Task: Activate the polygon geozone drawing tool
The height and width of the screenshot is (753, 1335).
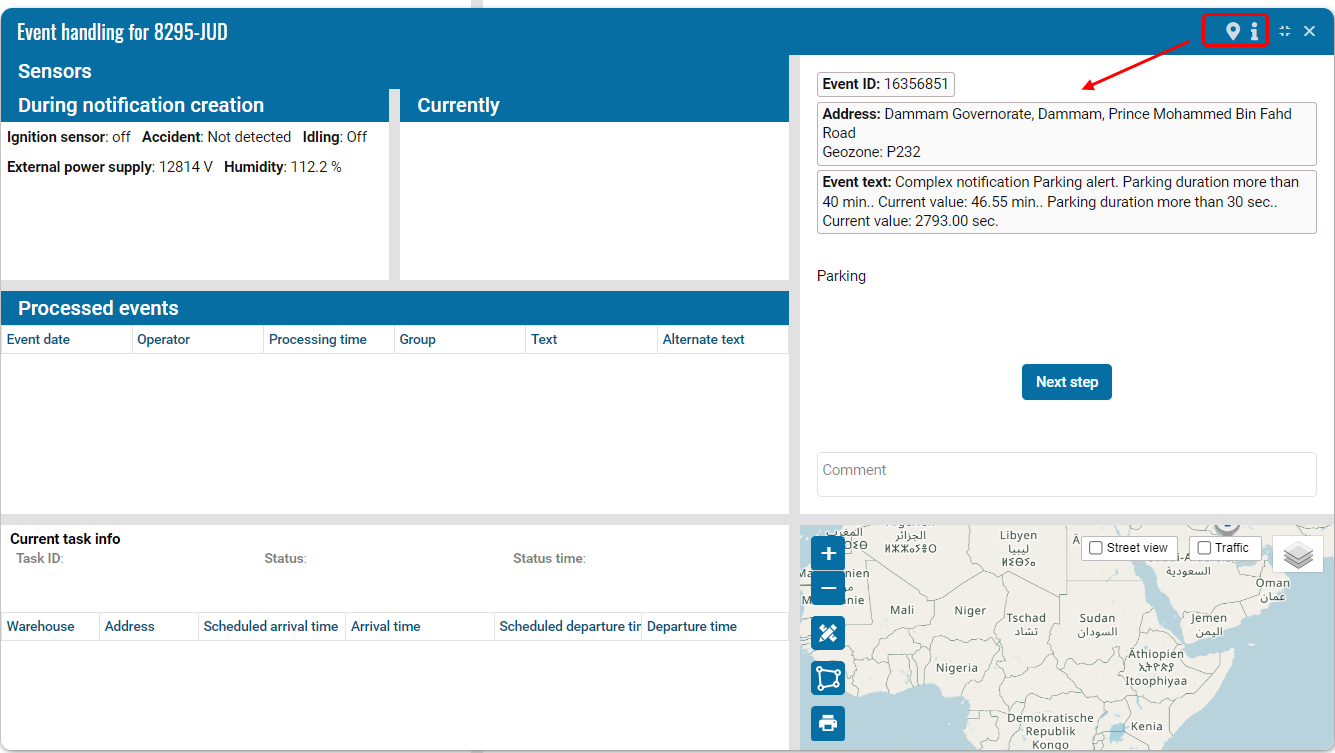Action: tap(828, 678)
